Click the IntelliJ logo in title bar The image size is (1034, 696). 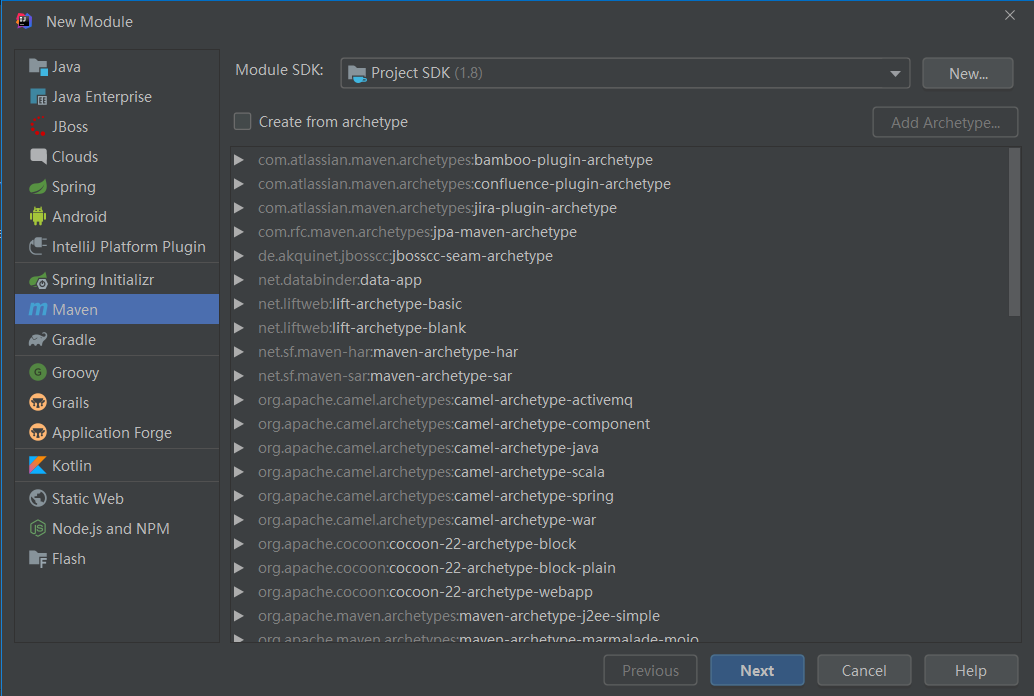(x=24, y=21)
